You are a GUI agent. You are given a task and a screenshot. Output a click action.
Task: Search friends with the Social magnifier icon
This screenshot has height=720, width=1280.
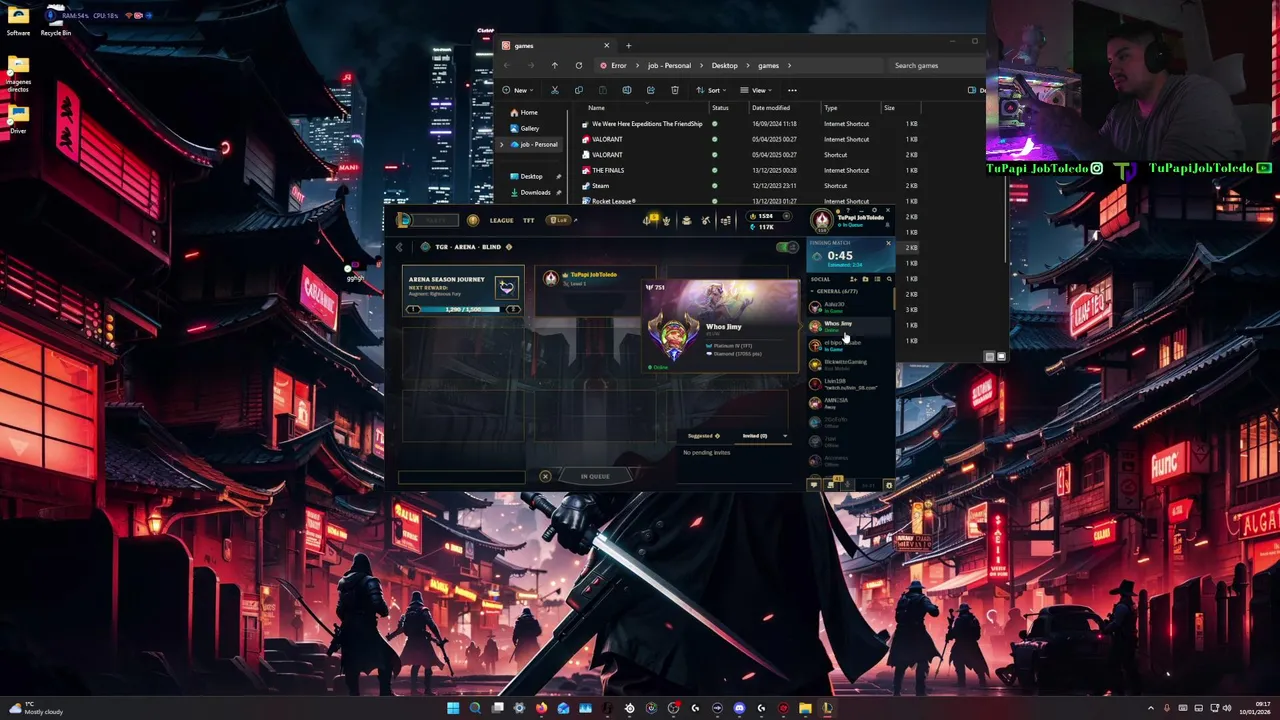pos(889,279)
